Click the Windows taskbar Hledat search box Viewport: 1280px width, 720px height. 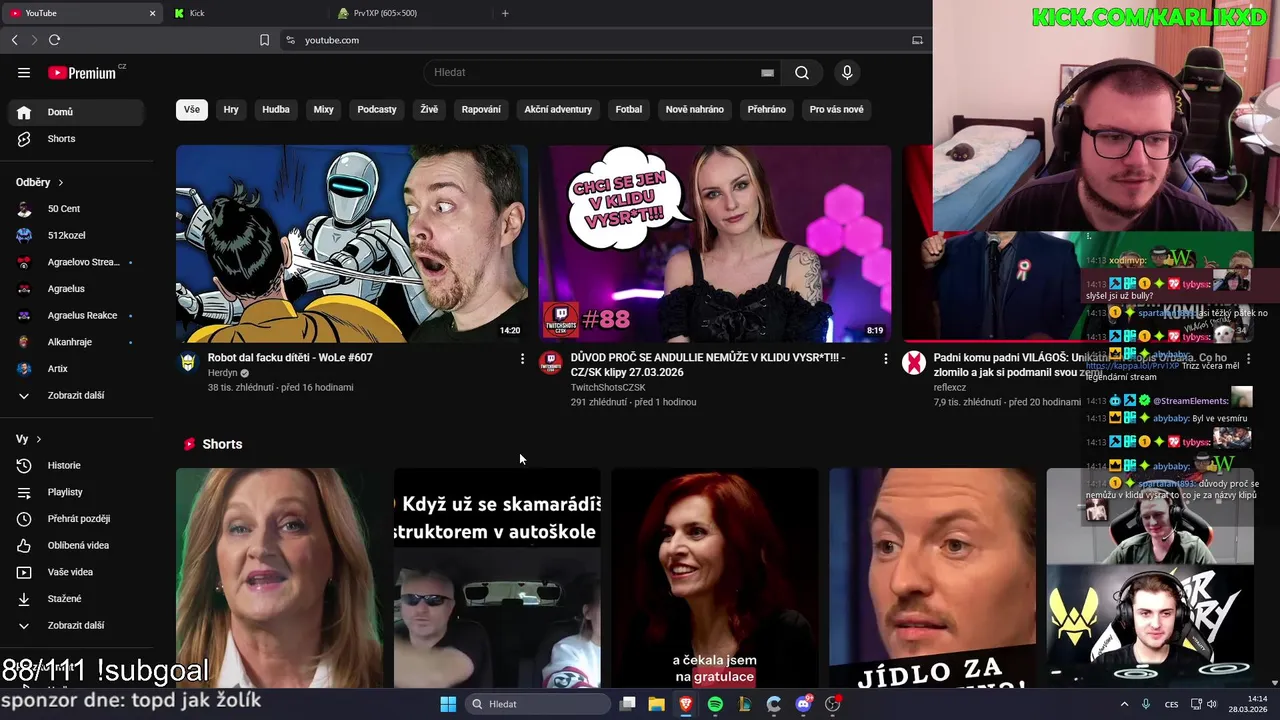pos(539,704)
